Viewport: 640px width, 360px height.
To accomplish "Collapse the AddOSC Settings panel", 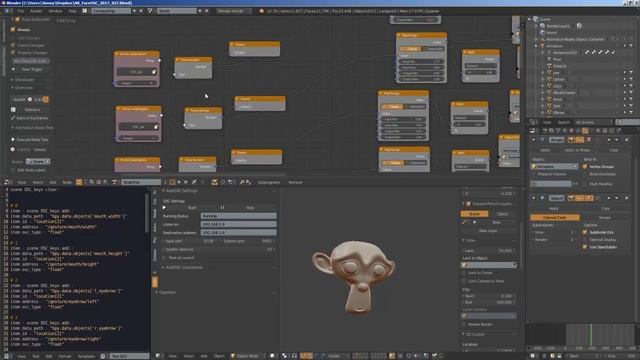I will (x=164, y=191).
